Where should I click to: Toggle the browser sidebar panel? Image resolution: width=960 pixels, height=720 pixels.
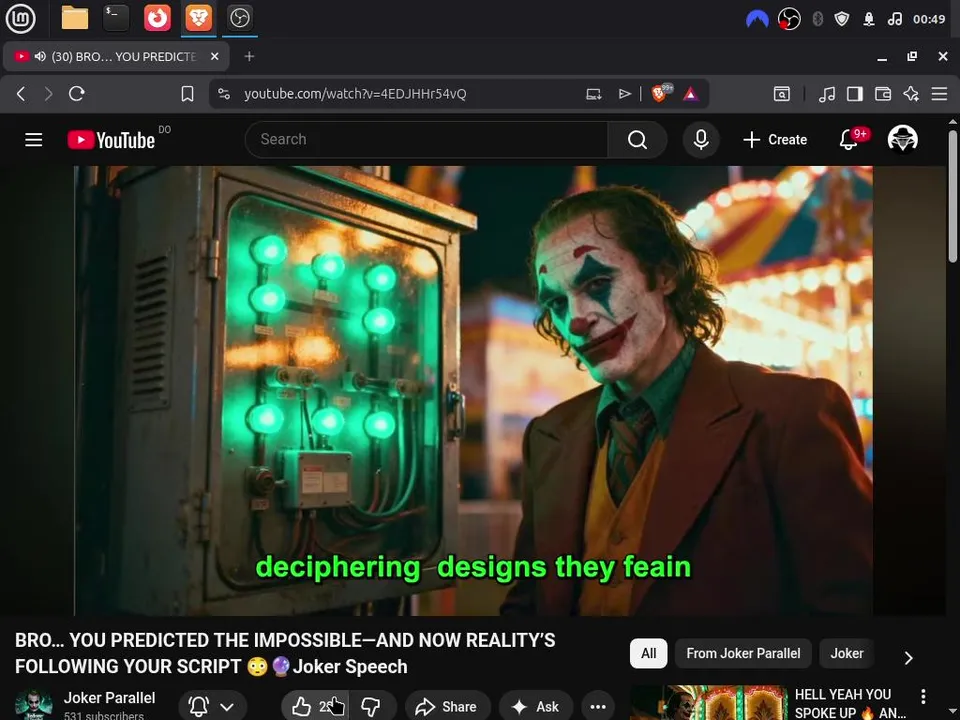(x=855, y=94)
